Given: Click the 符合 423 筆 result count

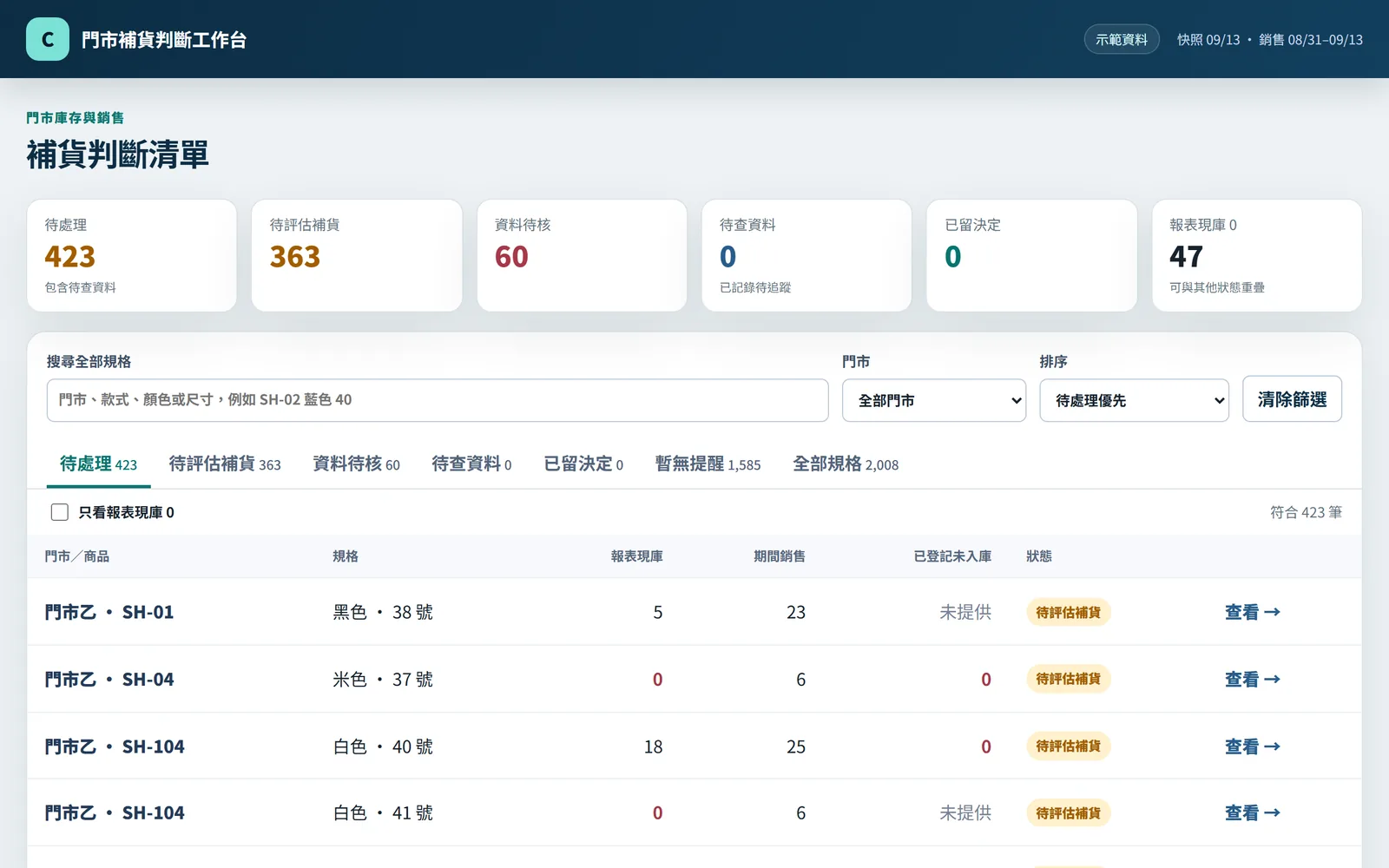Looking at the screenshot, I should coord(1306,512).
